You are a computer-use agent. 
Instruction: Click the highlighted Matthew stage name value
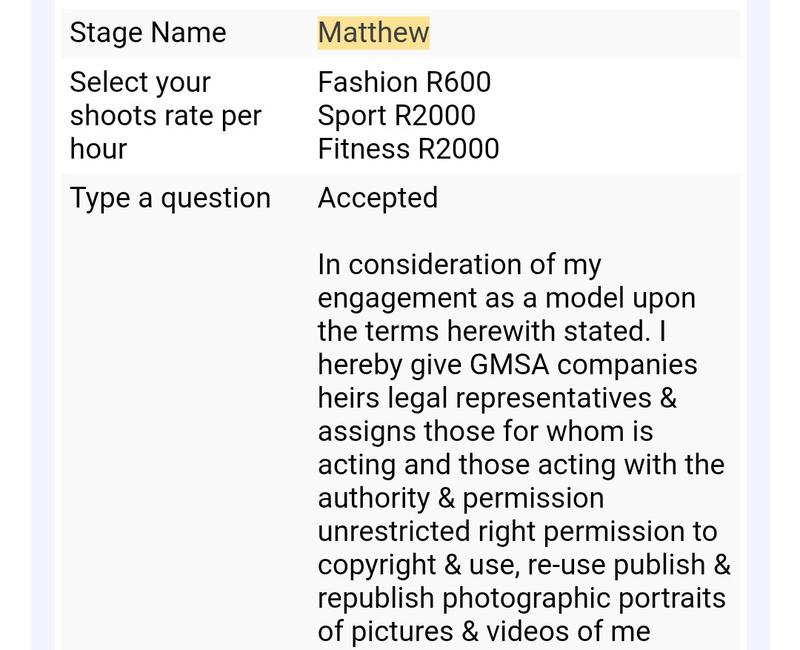pyautogui.click(x=373, y=33)
